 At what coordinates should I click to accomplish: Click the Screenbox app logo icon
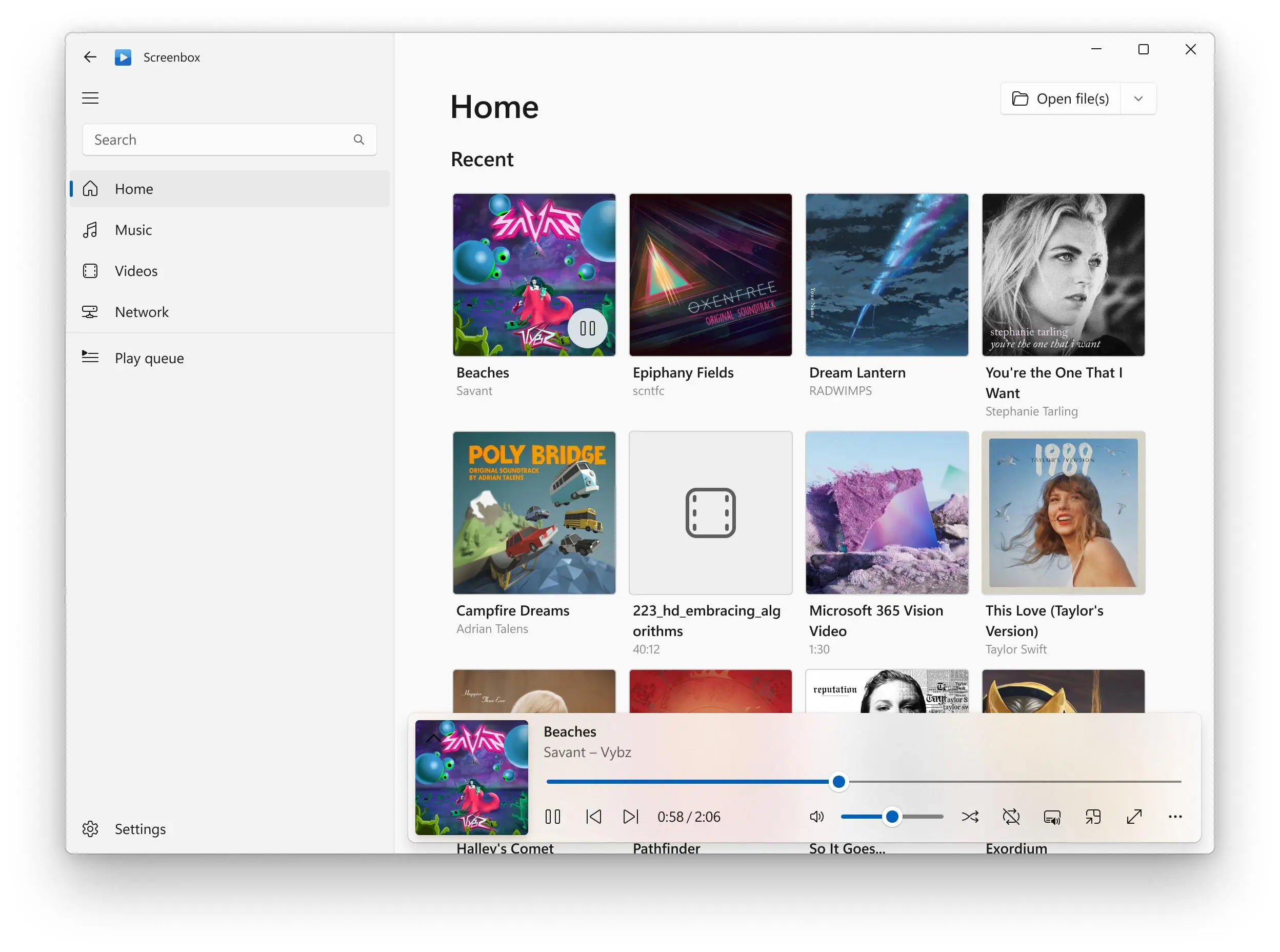(123, 57)
